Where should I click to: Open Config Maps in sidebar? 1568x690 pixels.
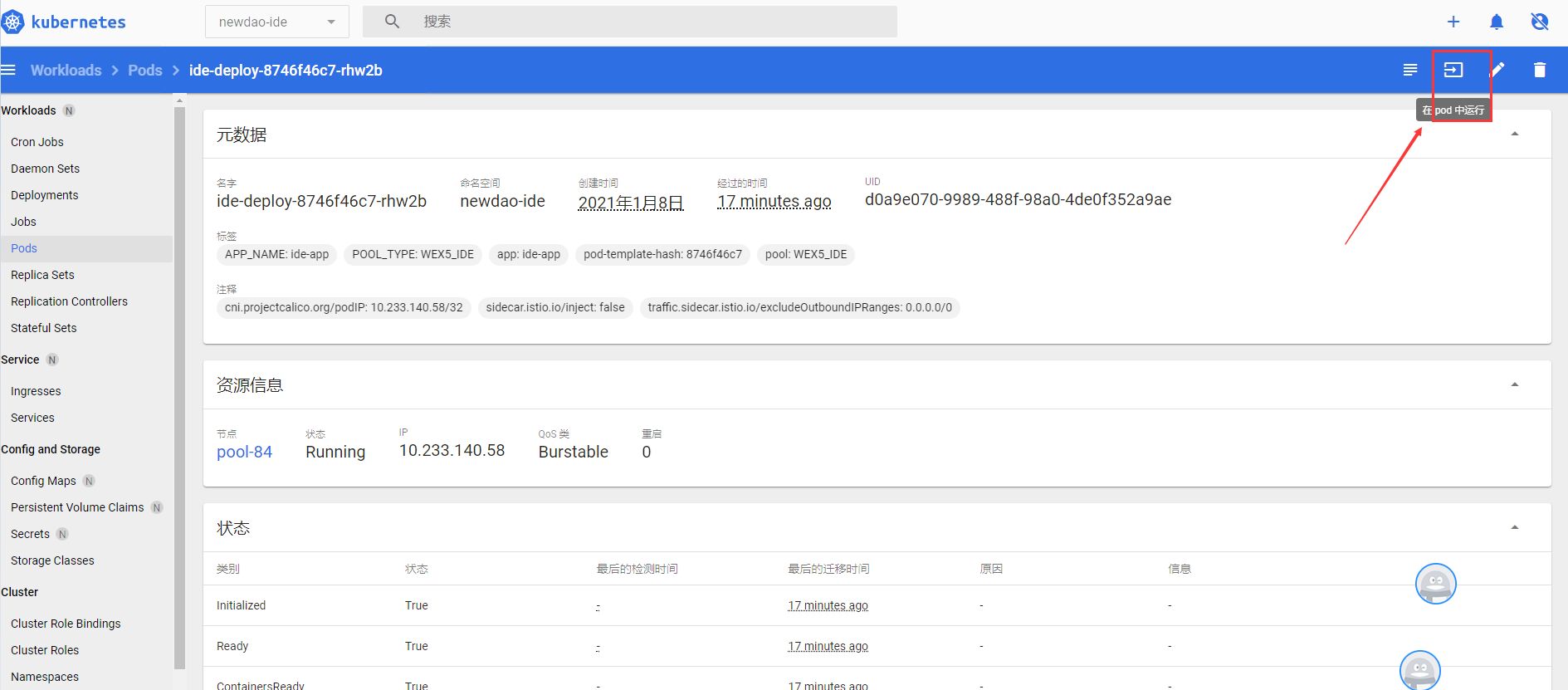point(43,481)
